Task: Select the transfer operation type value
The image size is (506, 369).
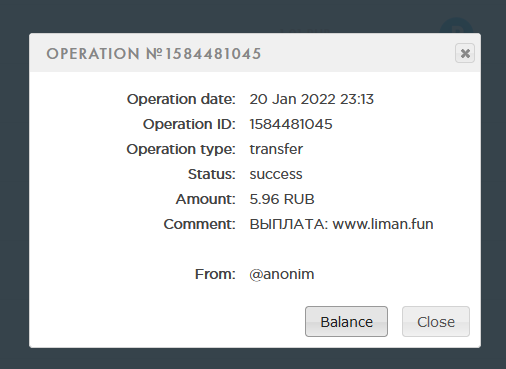Action: click(x=276, y=149)
